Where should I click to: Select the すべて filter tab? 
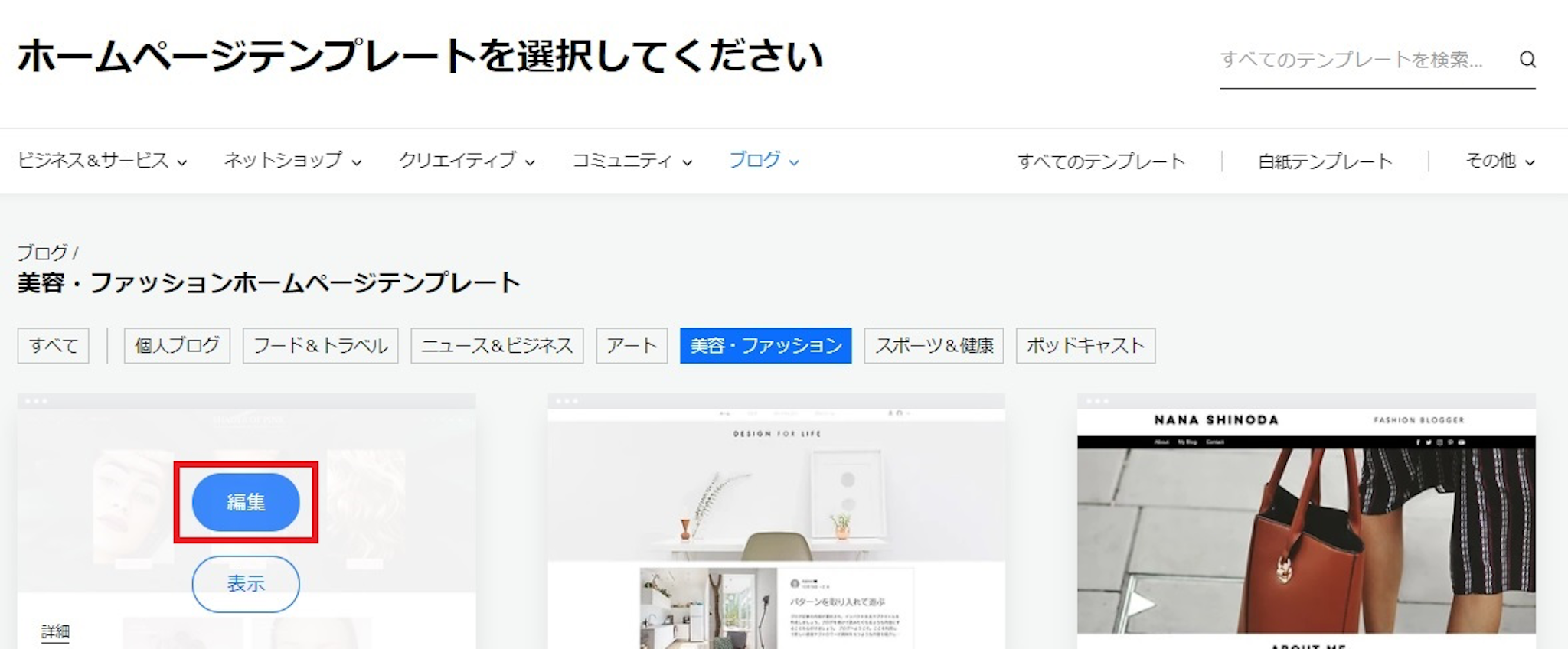tap(54, 346)
